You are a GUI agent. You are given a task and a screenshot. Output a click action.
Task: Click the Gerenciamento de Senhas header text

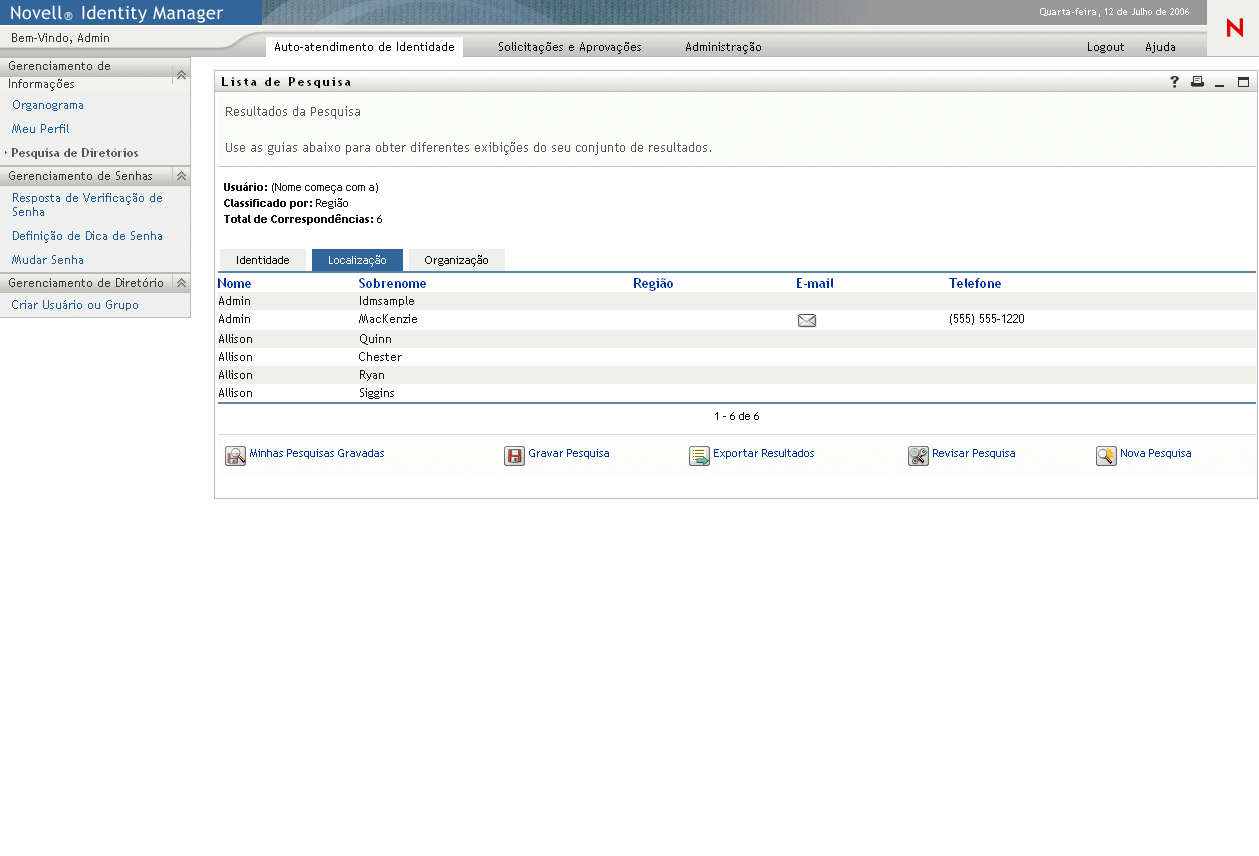80,176
